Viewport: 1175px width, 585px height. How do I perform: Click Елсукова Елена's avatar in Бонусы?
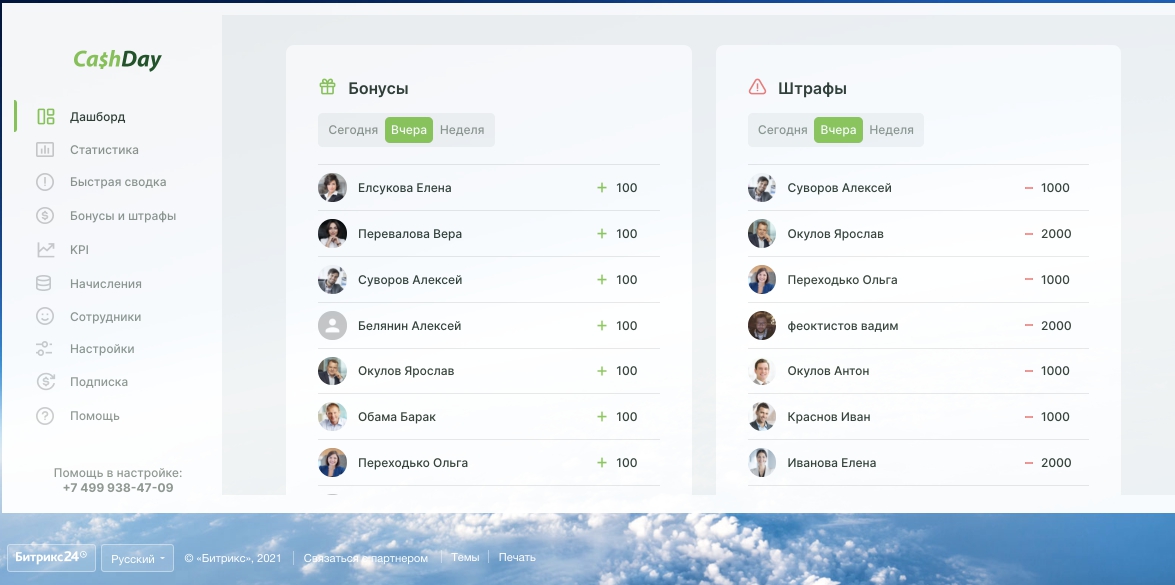click(332, 188)
